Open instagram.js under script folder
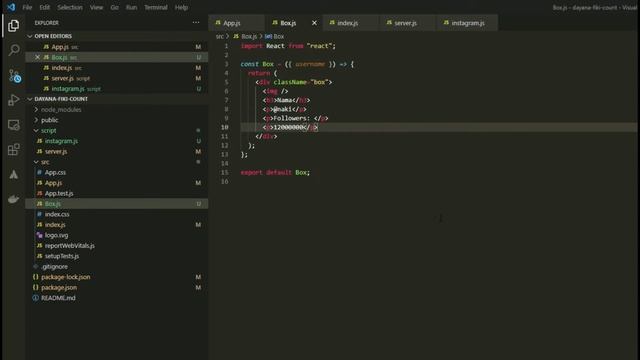640x360 pixels. 117,141
